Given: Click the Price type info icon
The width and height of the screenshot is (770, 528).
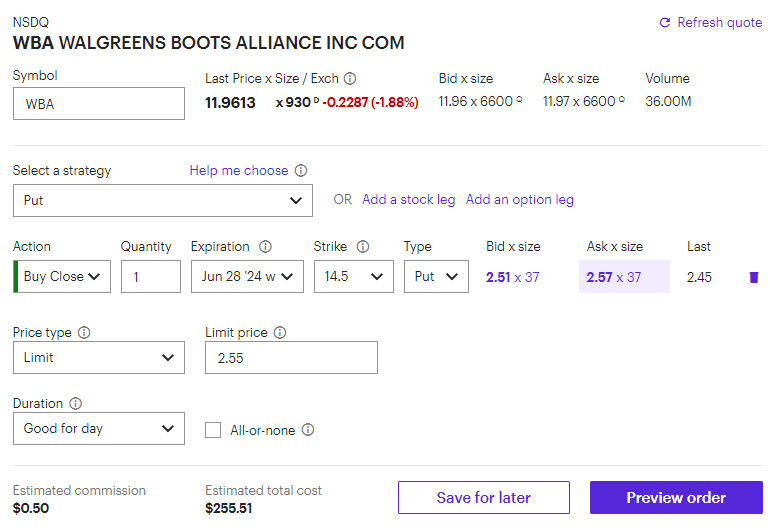Looking at the screenshot, I should [84, 332].
